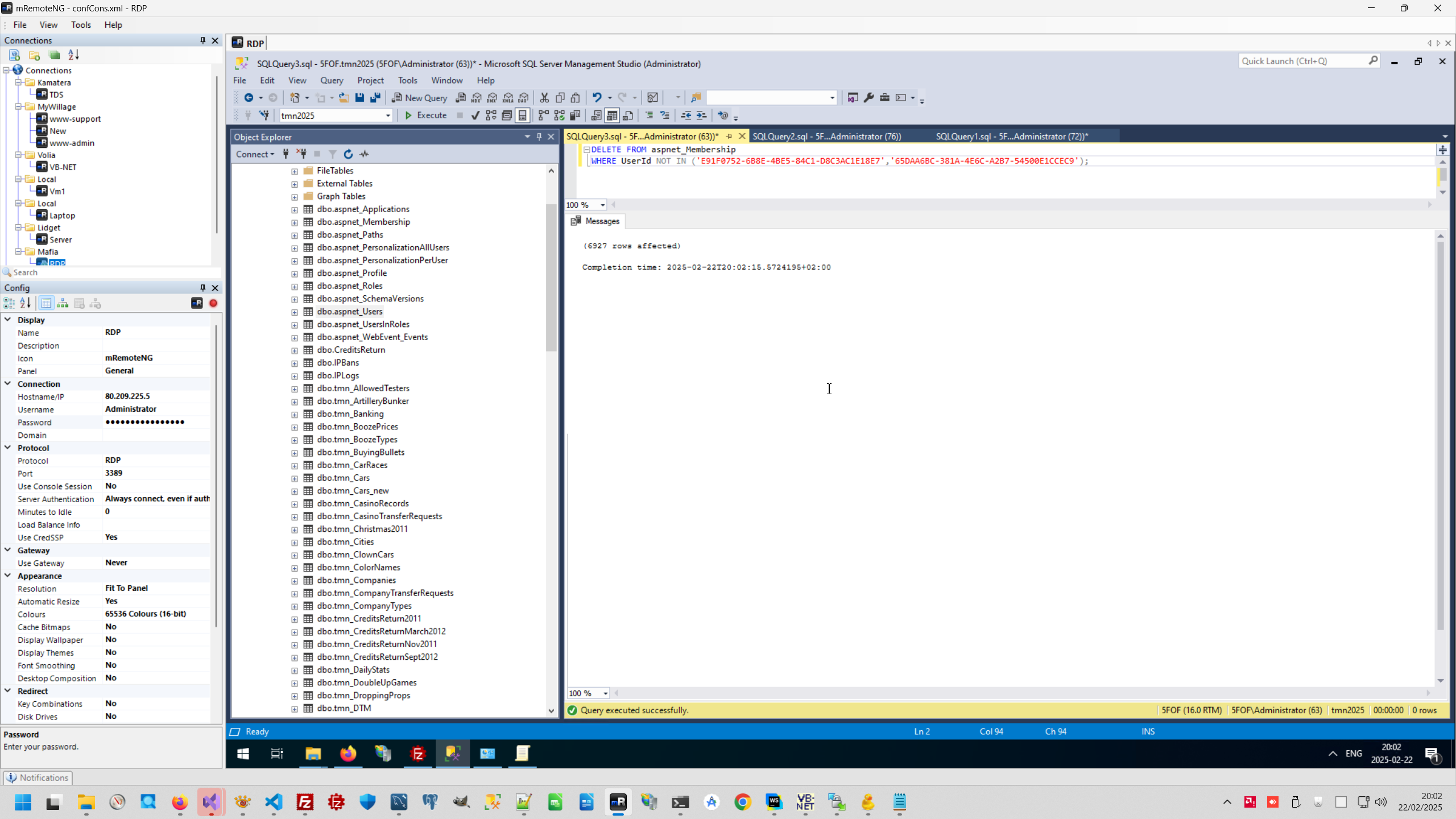1456x819 pixels.
Task: Toggle the Results to Grid option
Action: [612, 115]
